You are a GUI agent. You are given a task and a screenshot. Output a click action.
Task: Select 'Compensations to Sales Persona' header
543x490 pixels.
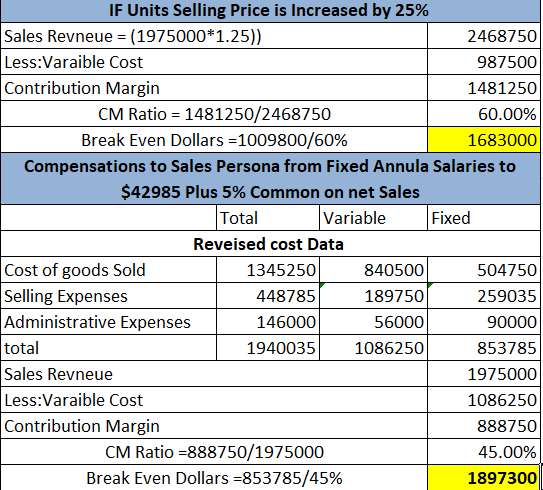(270, 179)
